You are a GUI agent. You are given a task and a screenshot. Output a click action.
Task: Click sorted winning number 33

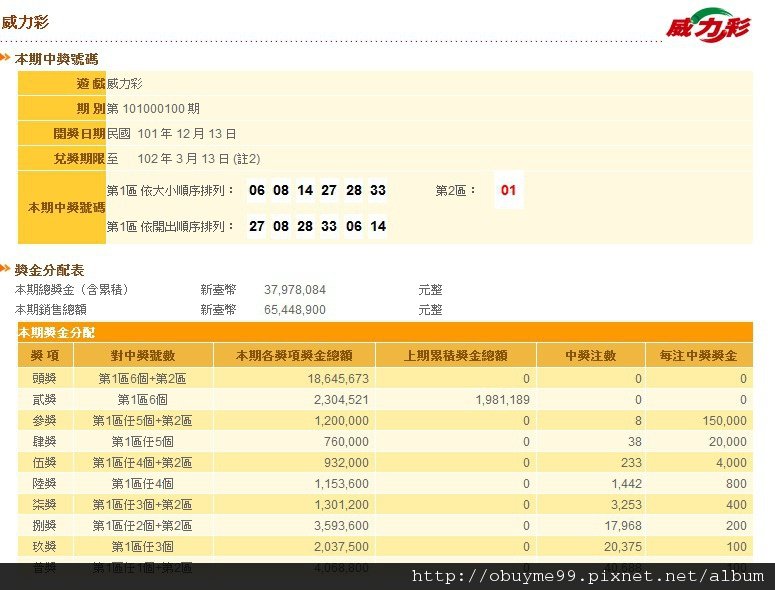pyautogui.click(x=378, y=190)
